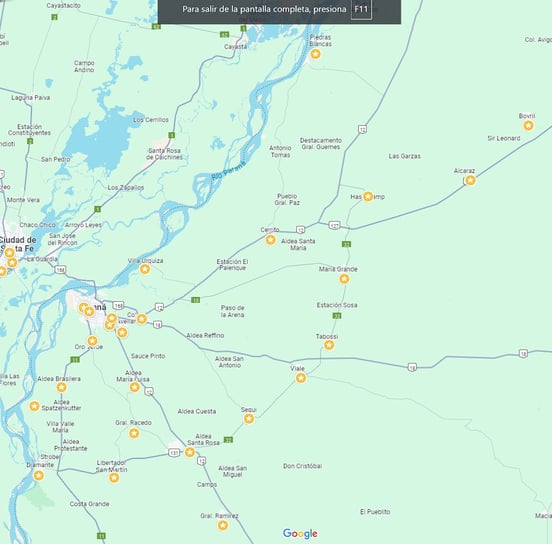Click the star marker at Bovril
Viewport: 552px width, 544px height.
click(528, 125)
